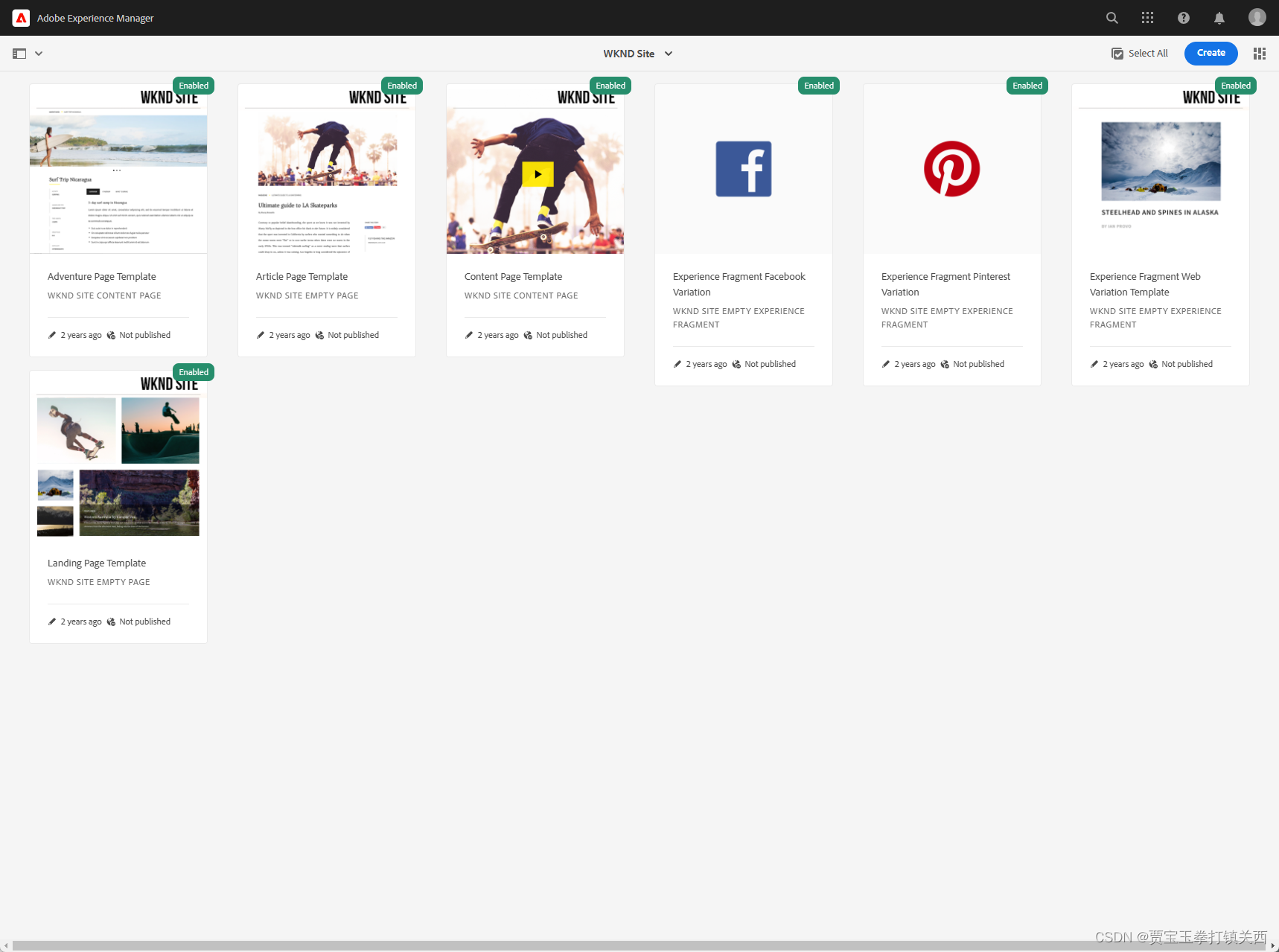
Task: Click the Article Page Template title
Action: [302, 276]
